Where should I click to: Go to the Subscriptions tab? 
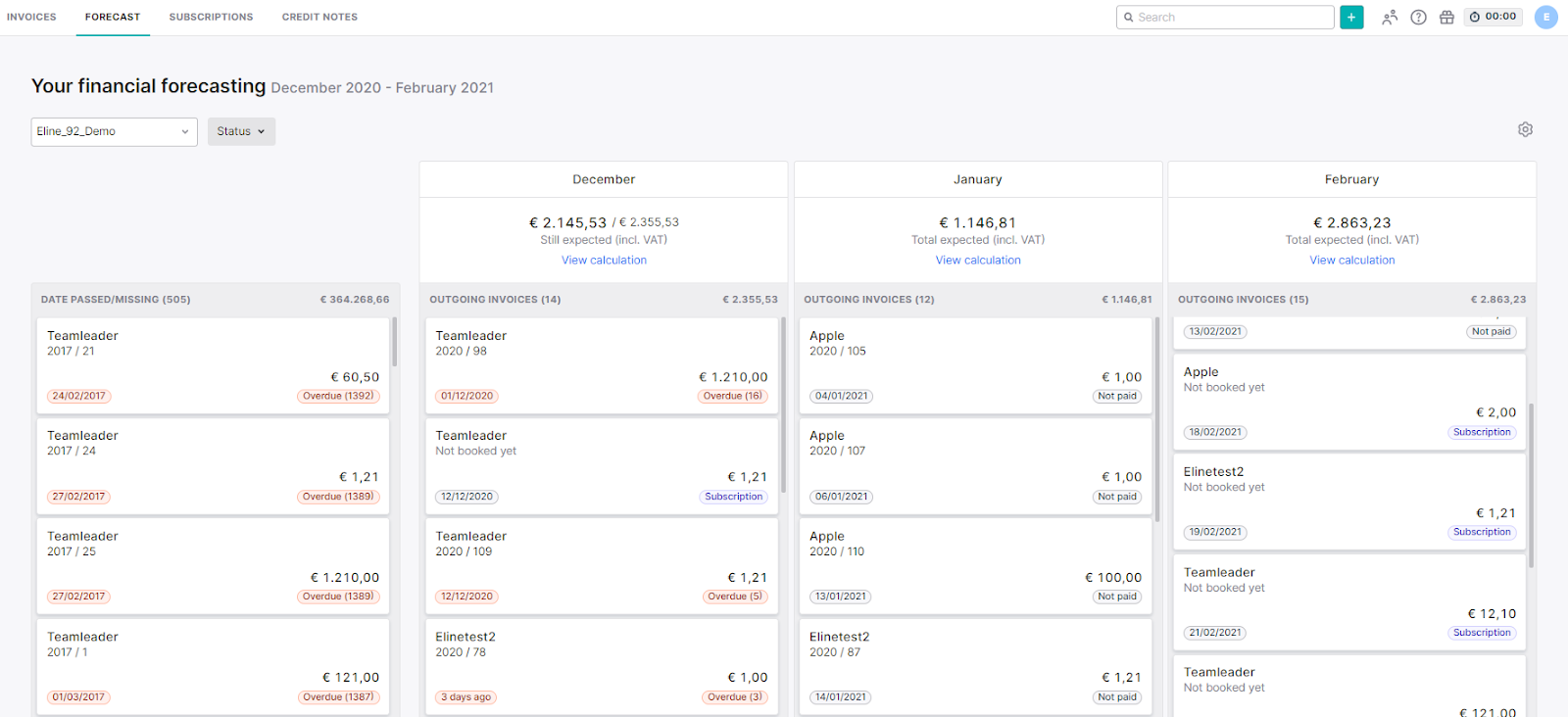click(x=211, y=17)
